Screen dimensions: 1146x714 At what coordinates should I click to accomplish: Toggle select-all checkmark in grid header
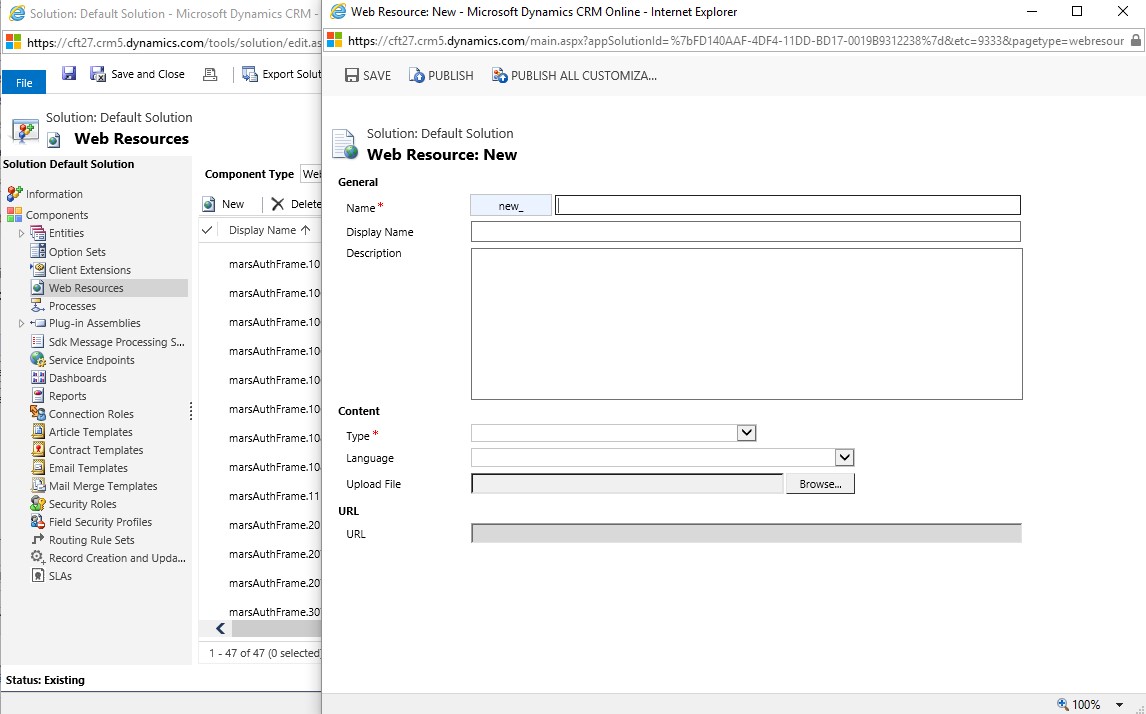click(x=207, y=230)
